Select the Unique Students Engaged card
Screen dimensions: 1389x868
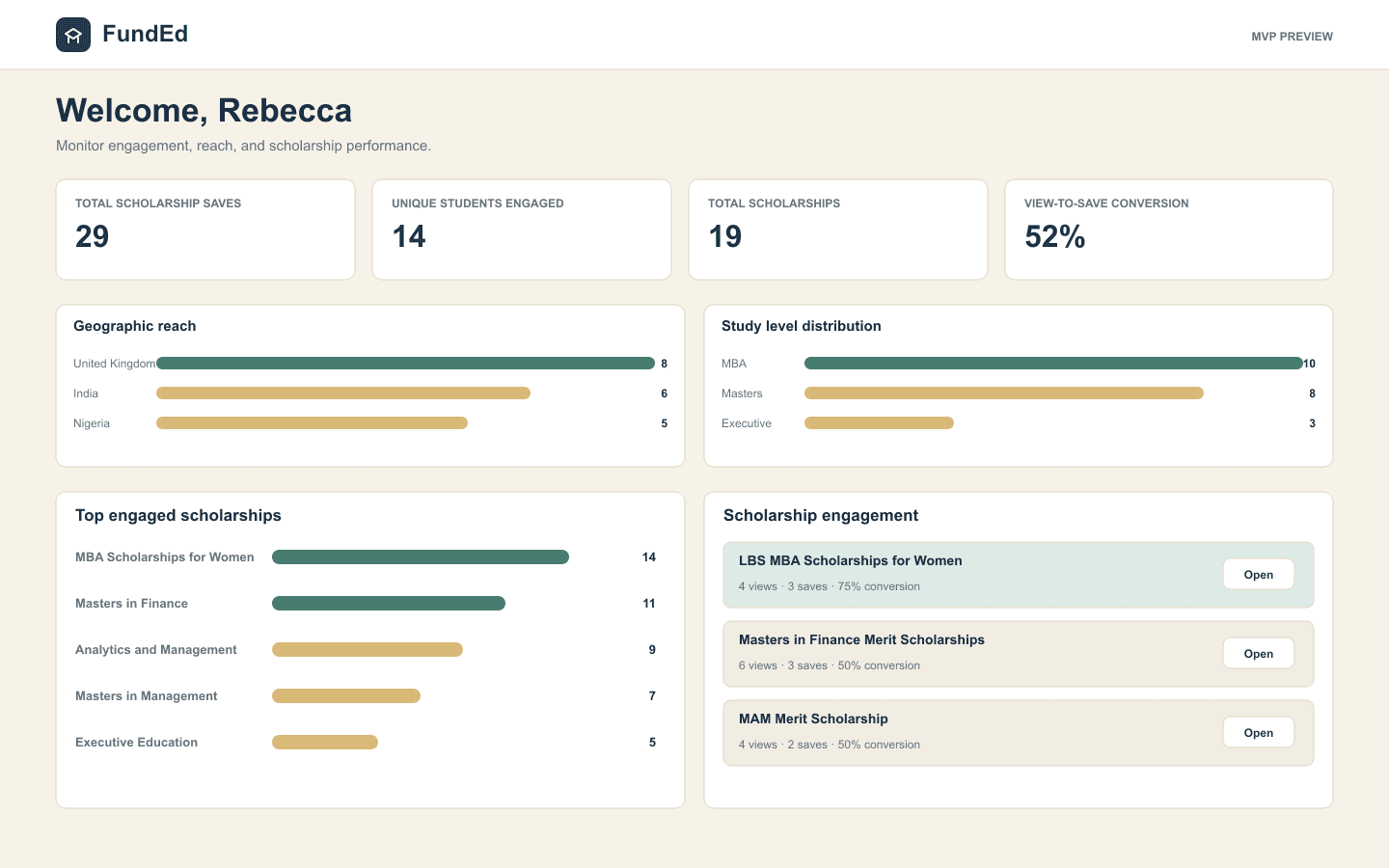522,230
